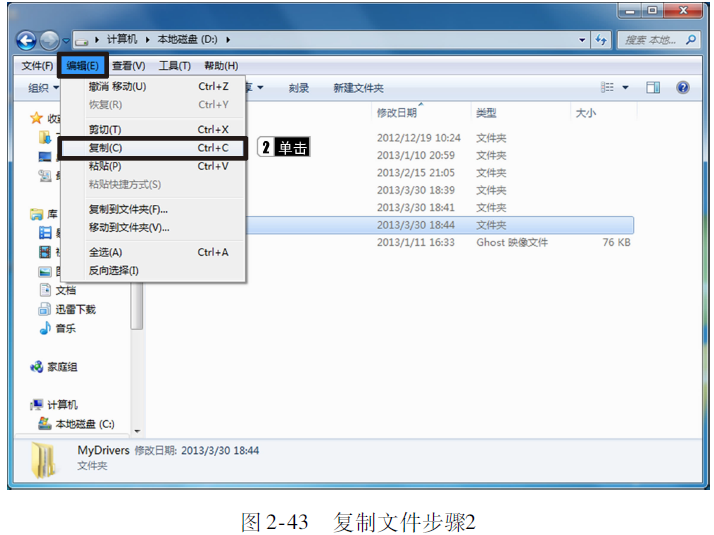Choose 移动到文件夹(V)... menu entry
Image resolution: width=714 pixels, height=535 pixels.
click(x=153, y=228)
